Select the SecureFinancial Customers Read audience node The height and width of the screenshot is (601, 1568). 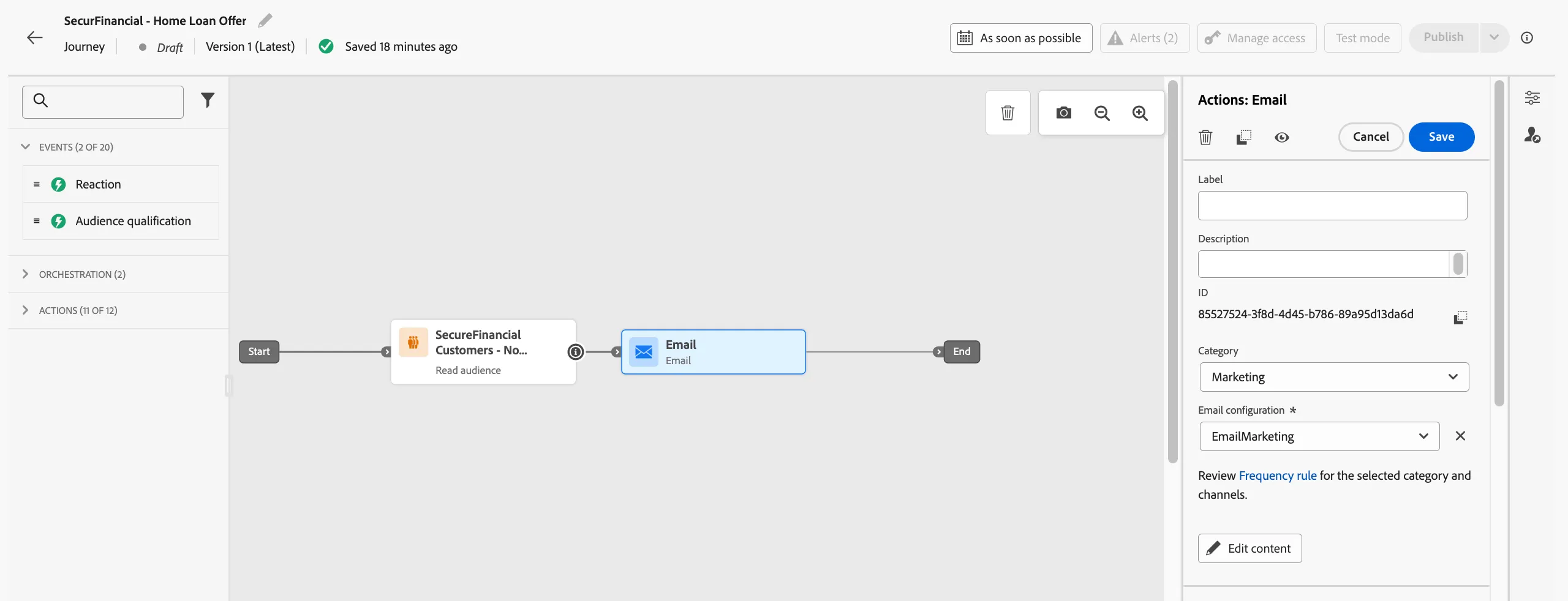coord(483,352)
